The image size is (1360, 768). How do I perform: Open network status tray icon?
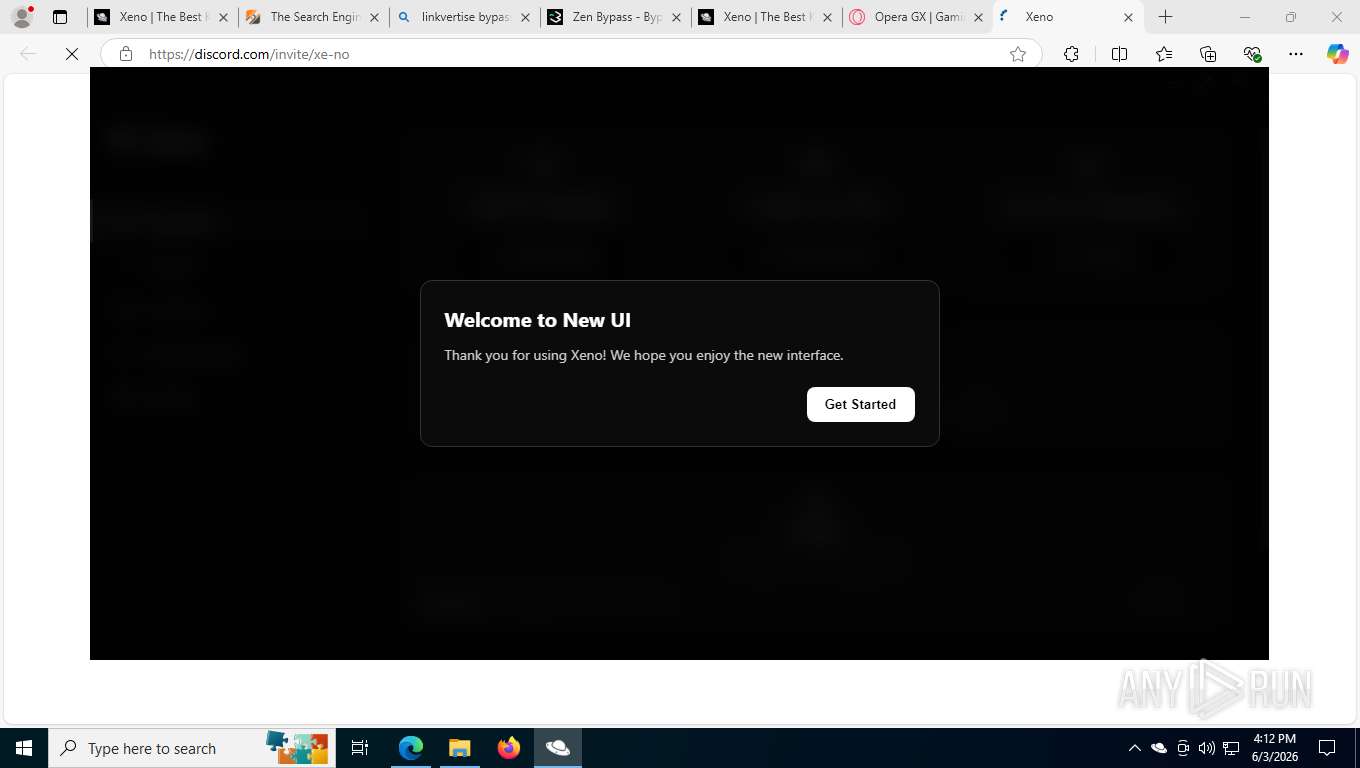1231,748
